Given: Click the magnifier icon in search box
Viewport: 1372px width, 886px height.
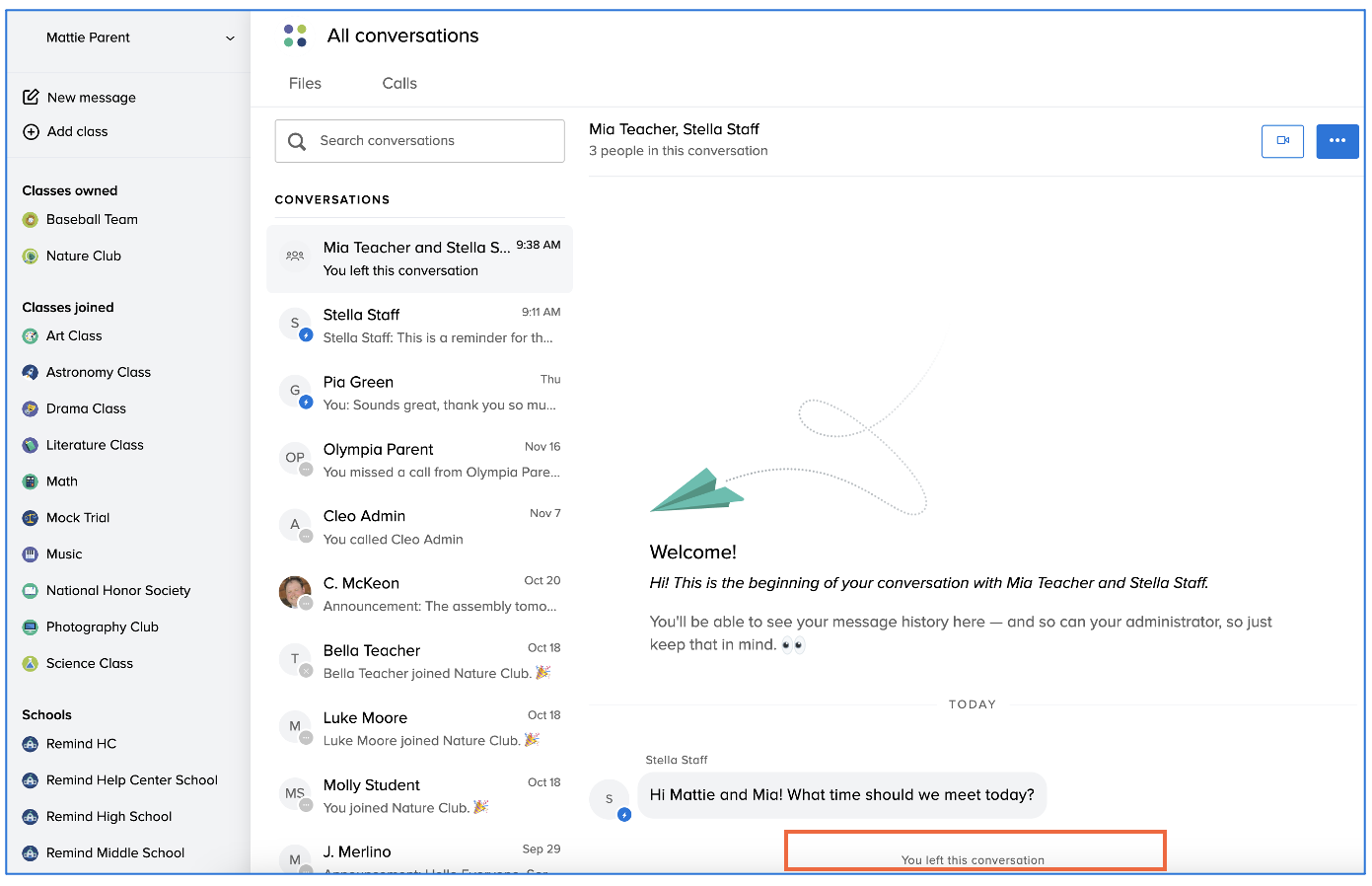Looking at the screenshot, I should tap(297, 141).
